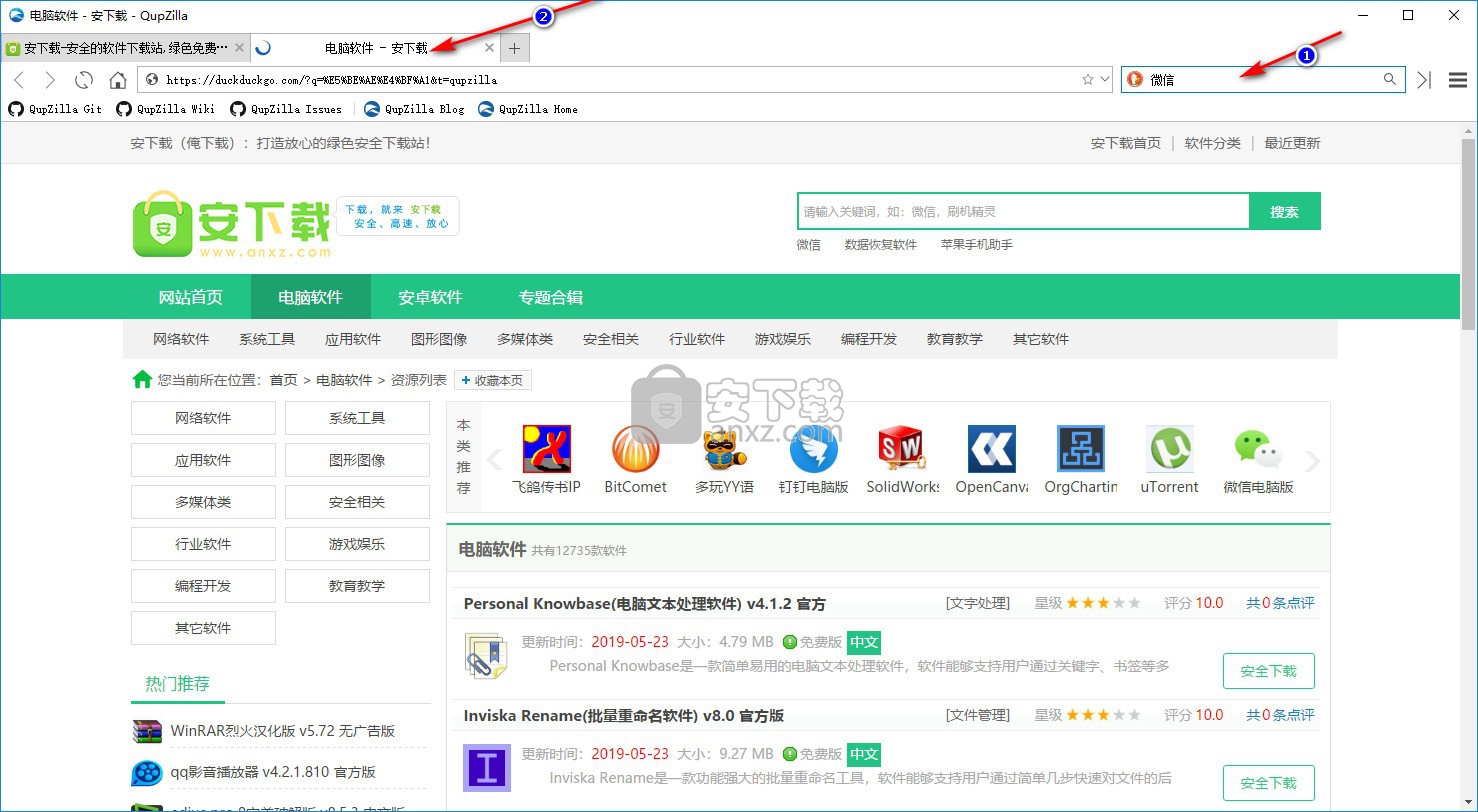Close the 电脑软件 - 安下载 tab

(x=489, y=48)
